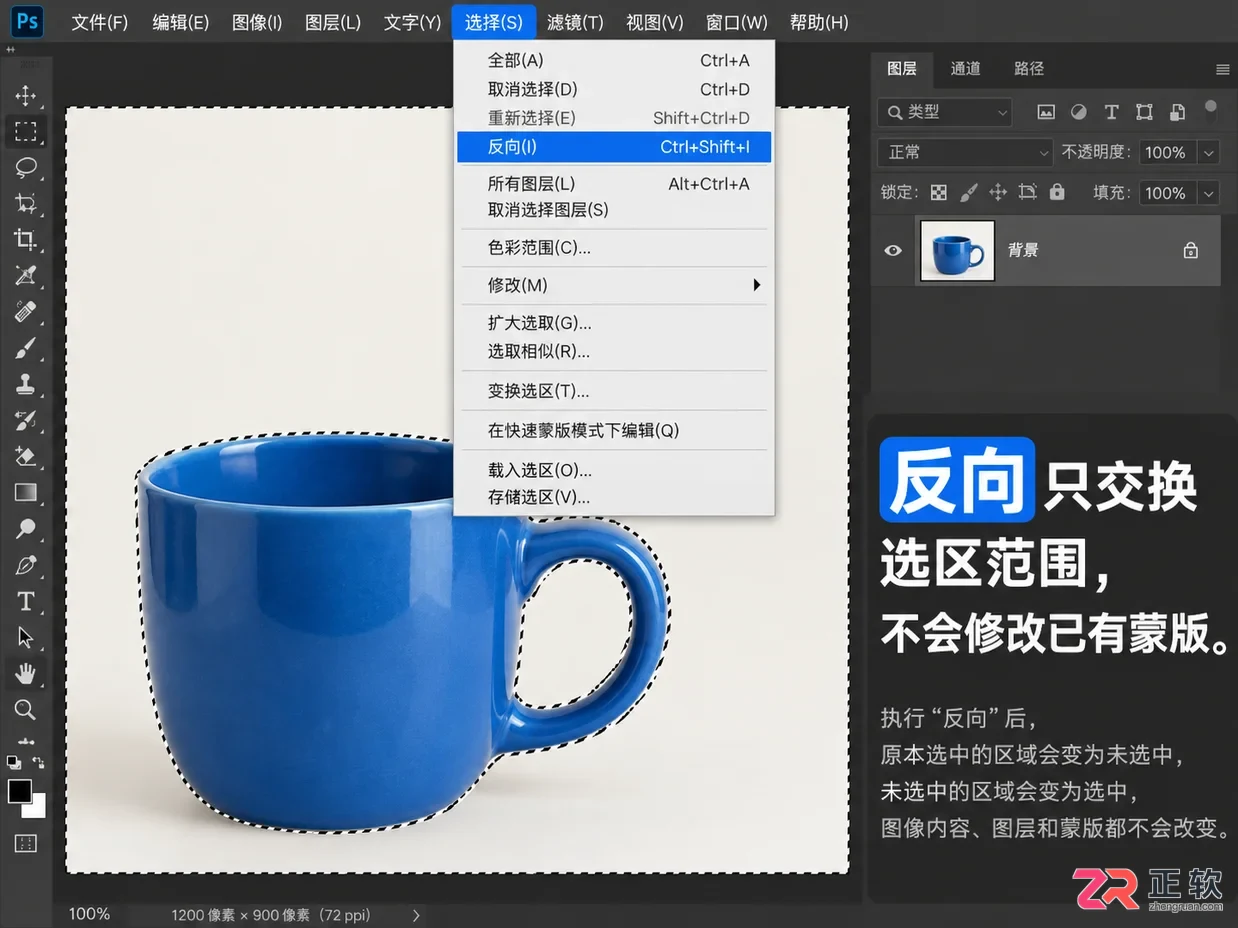Toggle lock image pixels brush icon
The image size is (1238, 928).
968,193
